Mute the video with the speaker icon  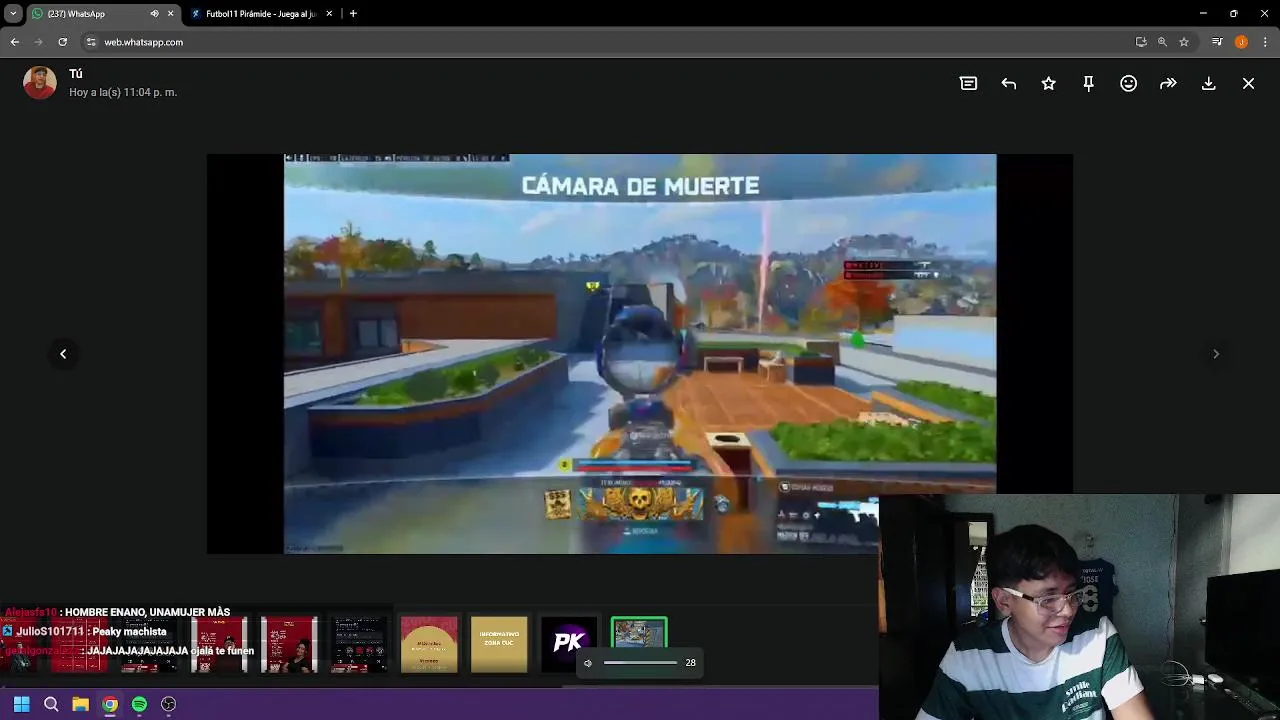click(x=588, y=663)
